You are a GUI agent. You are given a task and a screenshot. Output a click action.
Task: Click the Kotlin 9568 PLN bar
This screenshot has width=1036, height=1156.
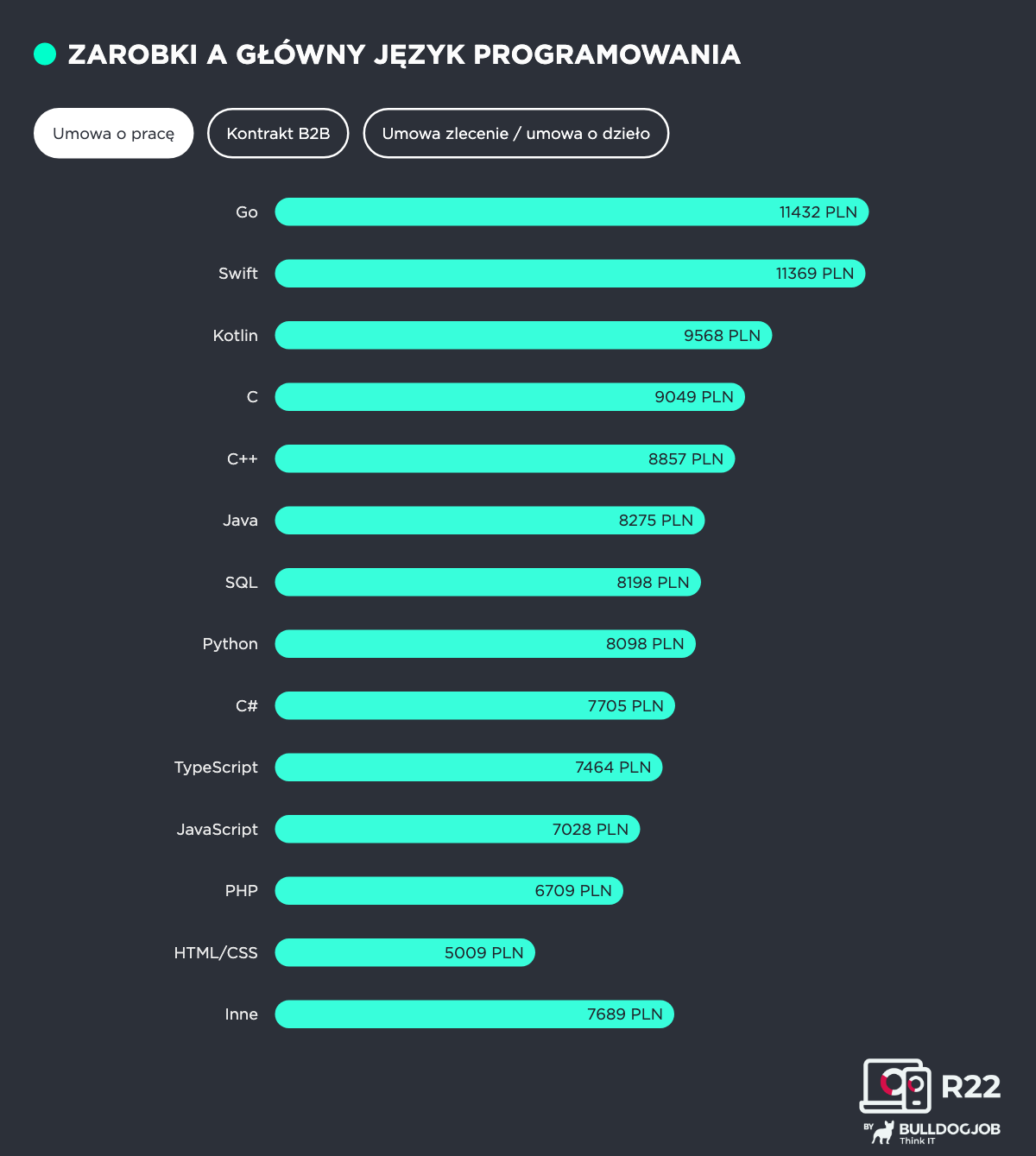tap(522, 335)
